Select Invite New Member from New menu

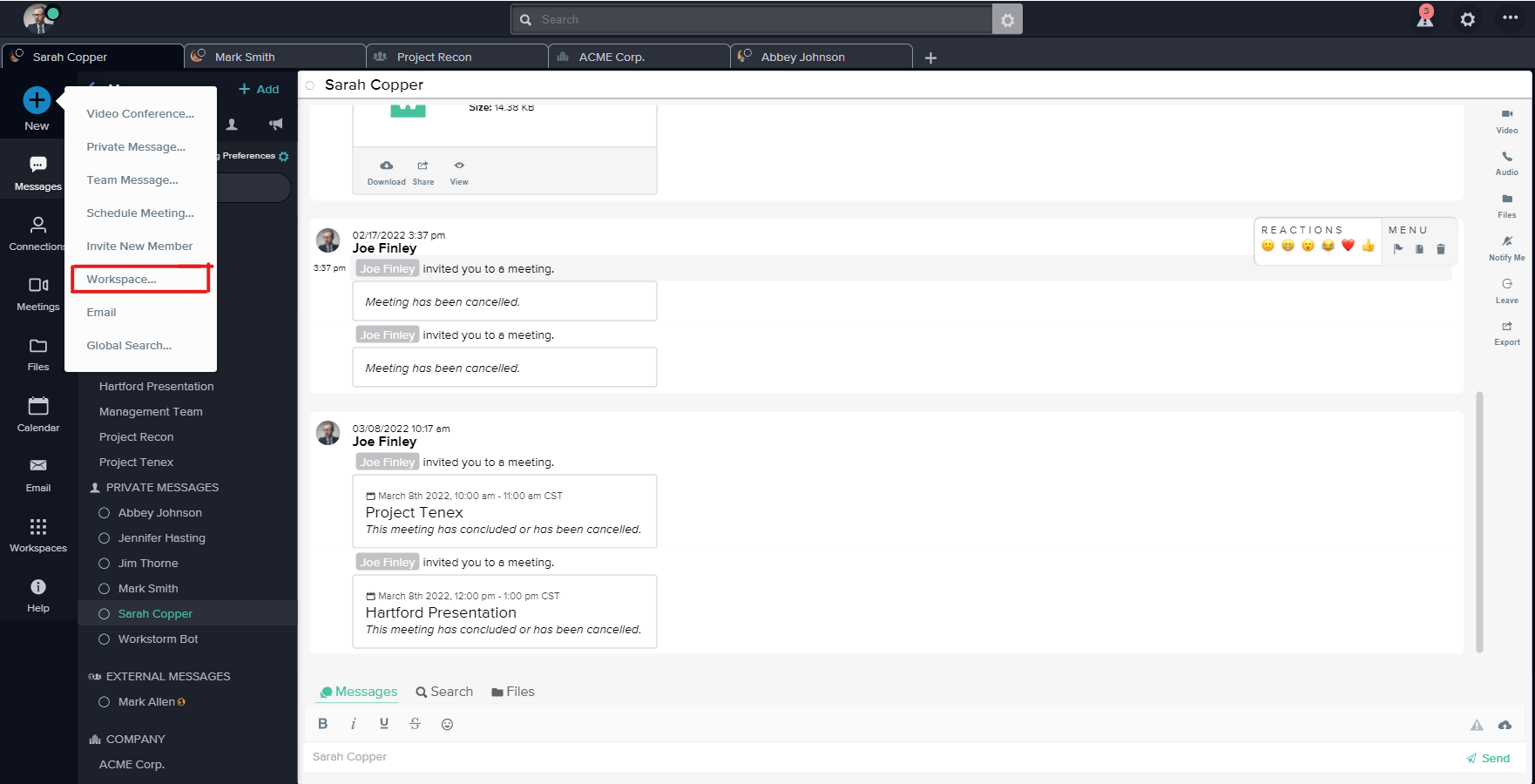click(139, 246)
